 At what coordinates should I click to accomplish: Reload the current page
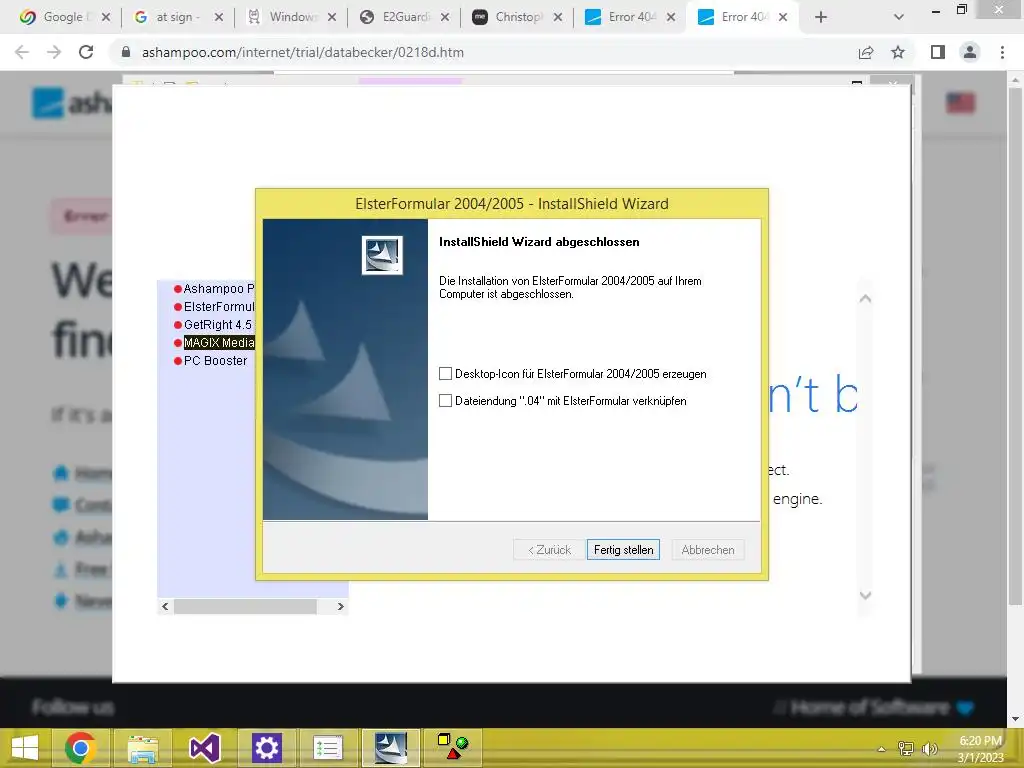[x=86, y=52]
